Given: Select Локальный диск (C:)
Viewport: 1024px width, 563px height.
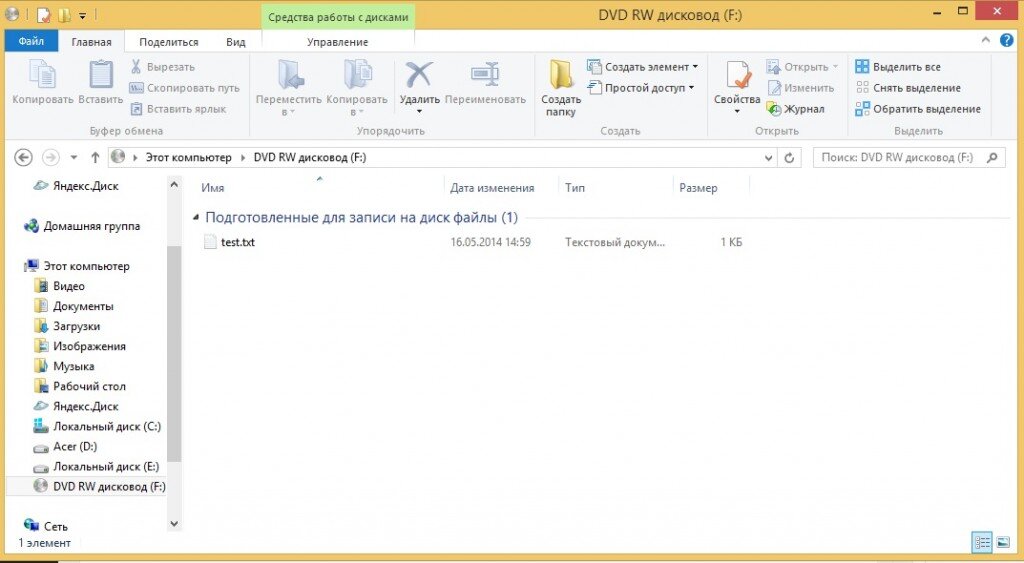Looking at the screenshot, I should pos(97,426).
